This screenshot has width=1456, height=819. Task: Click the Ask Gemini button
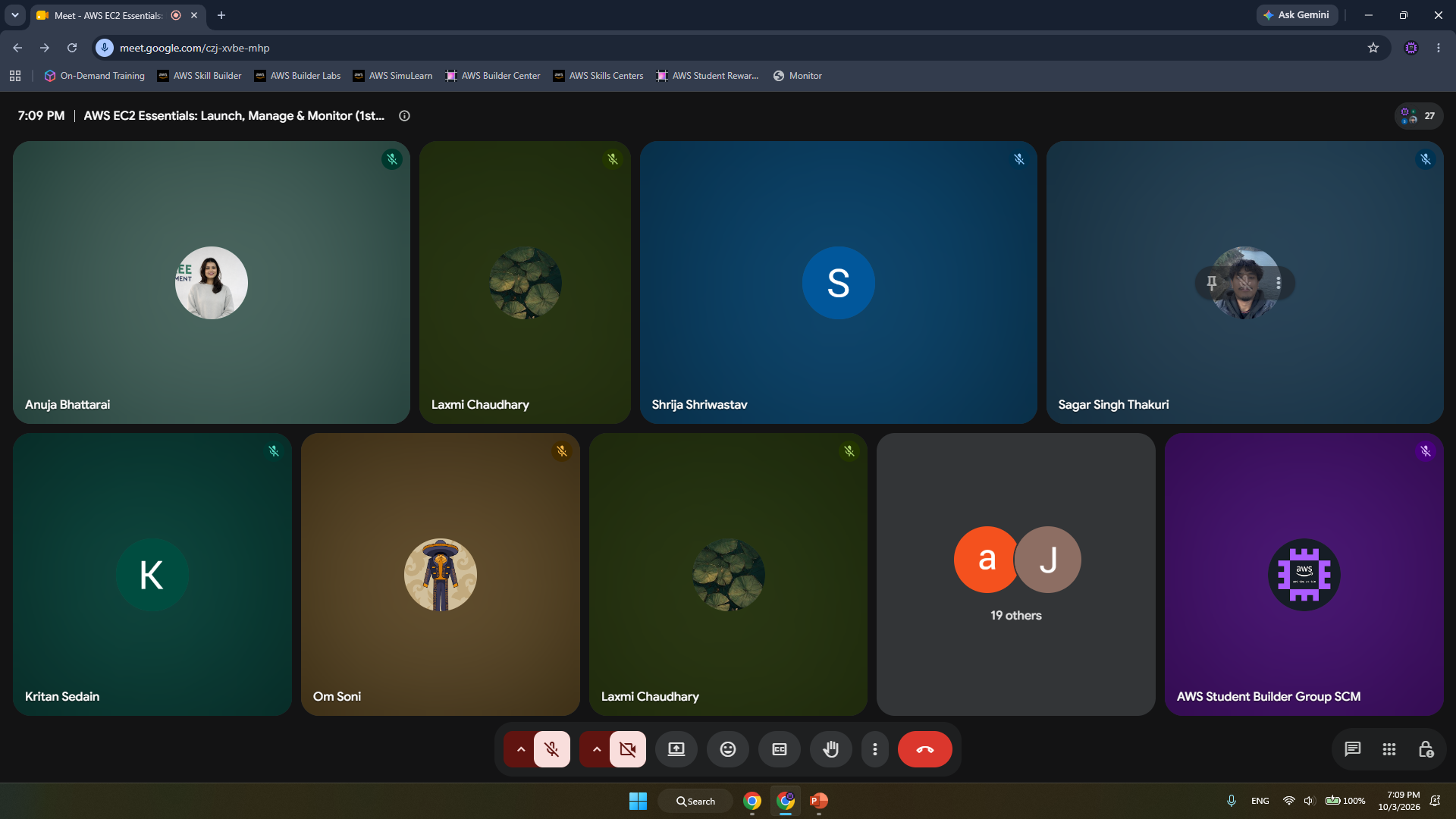coord(1297,15)
